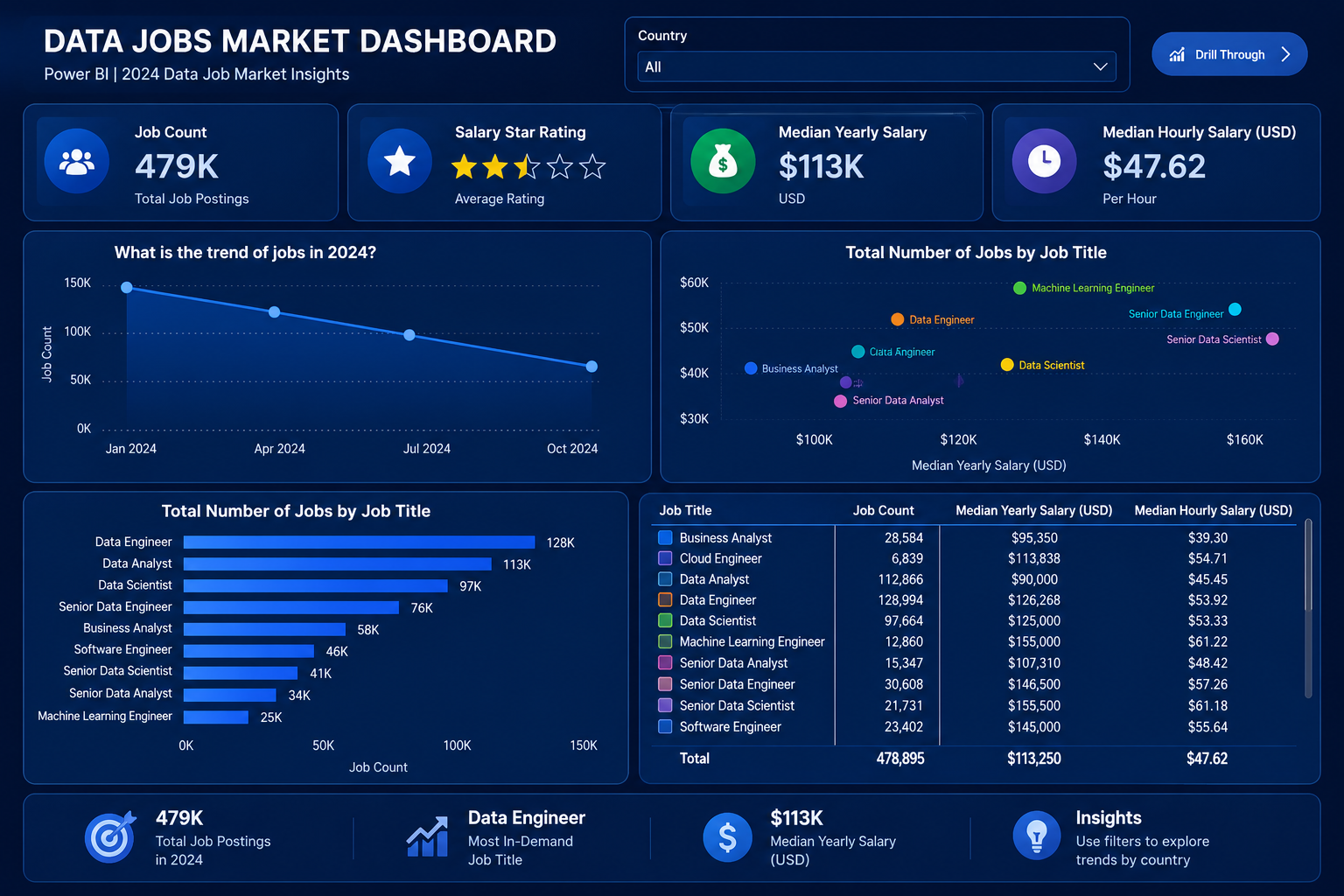This screenshot has height=896, width=1344.
Task: Click the $54.71 hourly salary cell
Action: (1207, 558)
